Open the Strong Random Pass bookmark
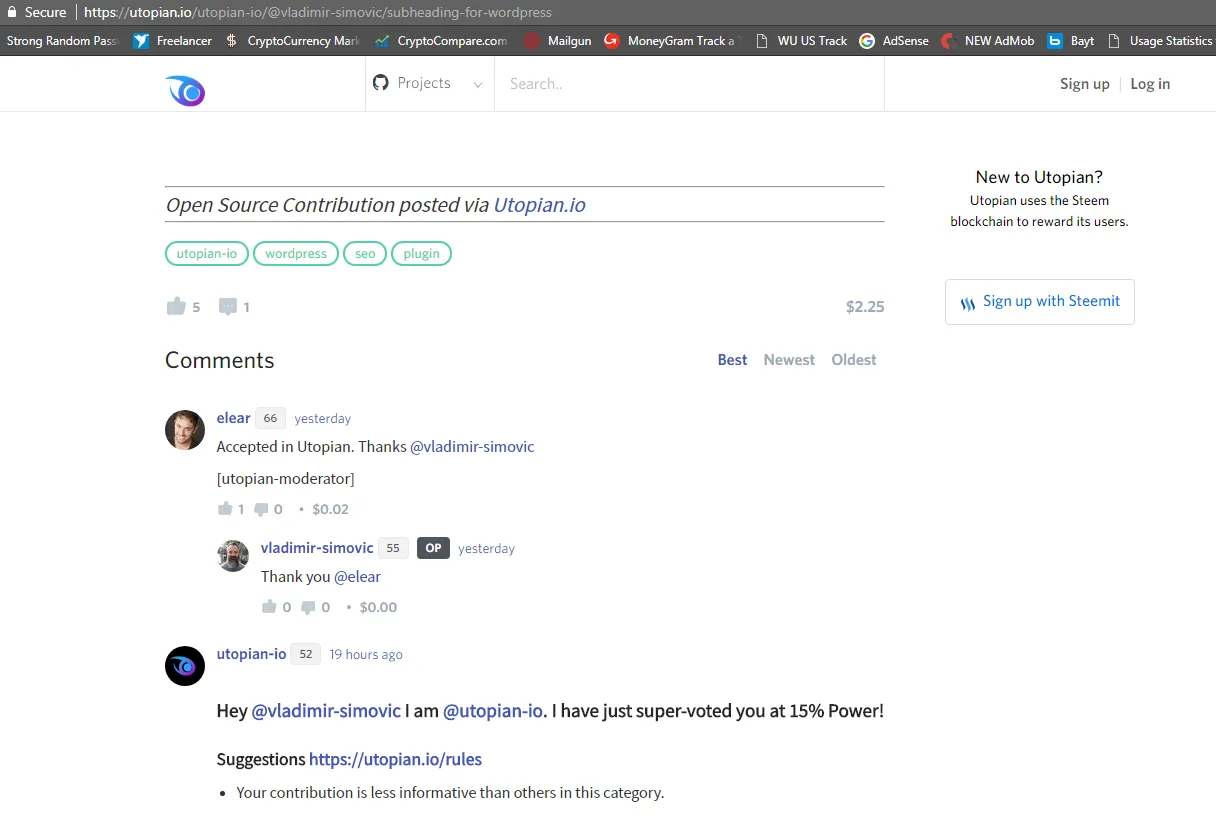Image resolution: width=1216 pixels, height=819 pixels. (x=62, y=41)
